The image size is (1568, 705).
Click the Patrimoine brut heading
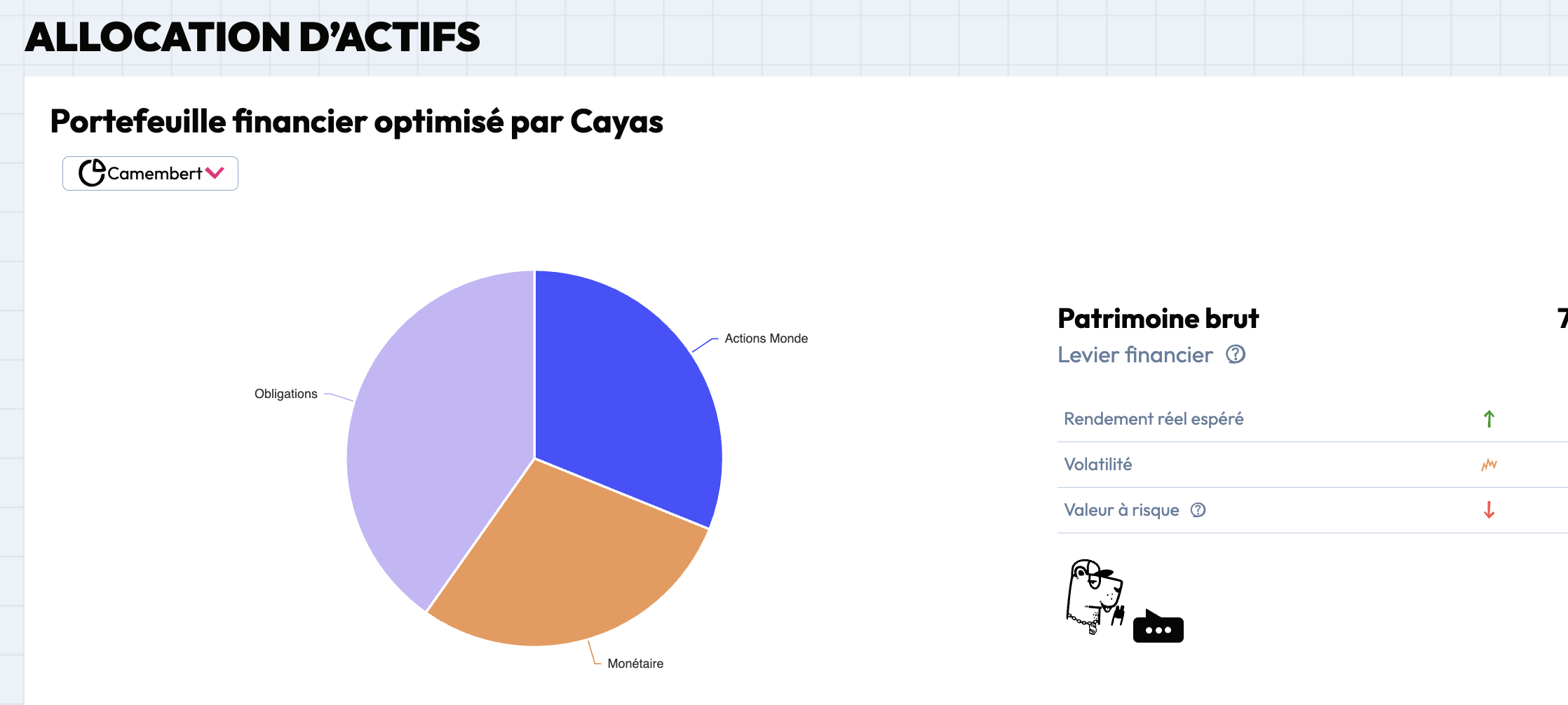tap(1158, 319)
